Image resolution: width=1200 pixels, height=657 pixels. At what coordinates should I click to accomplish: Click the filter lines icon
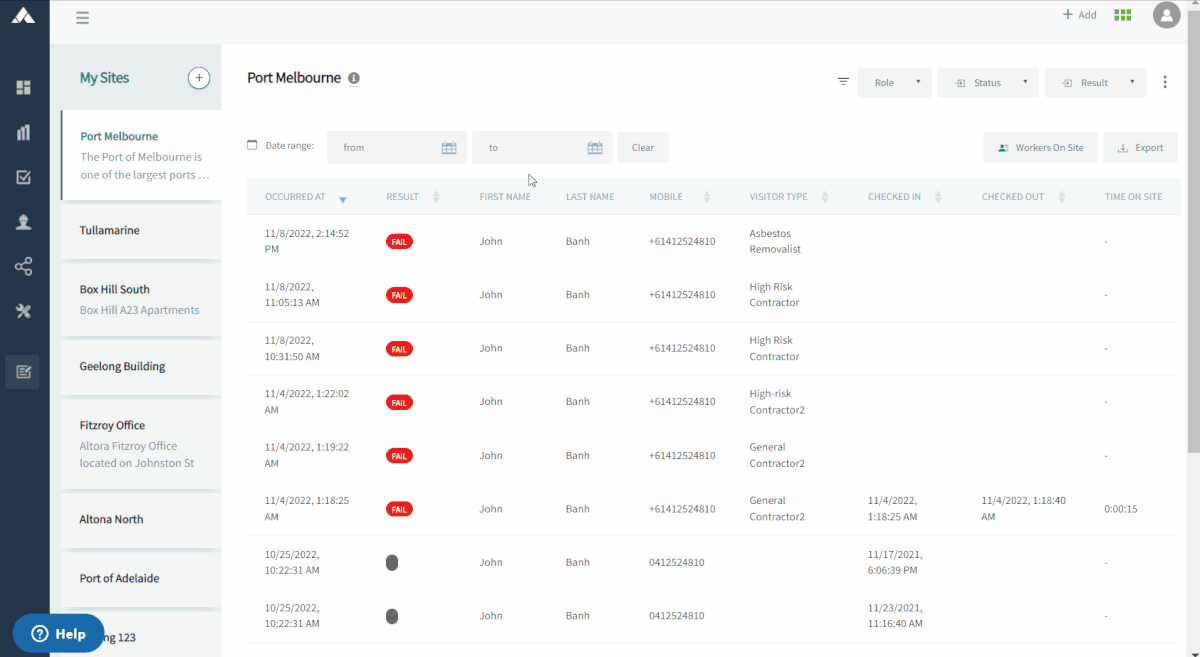[x=843, y=82]
